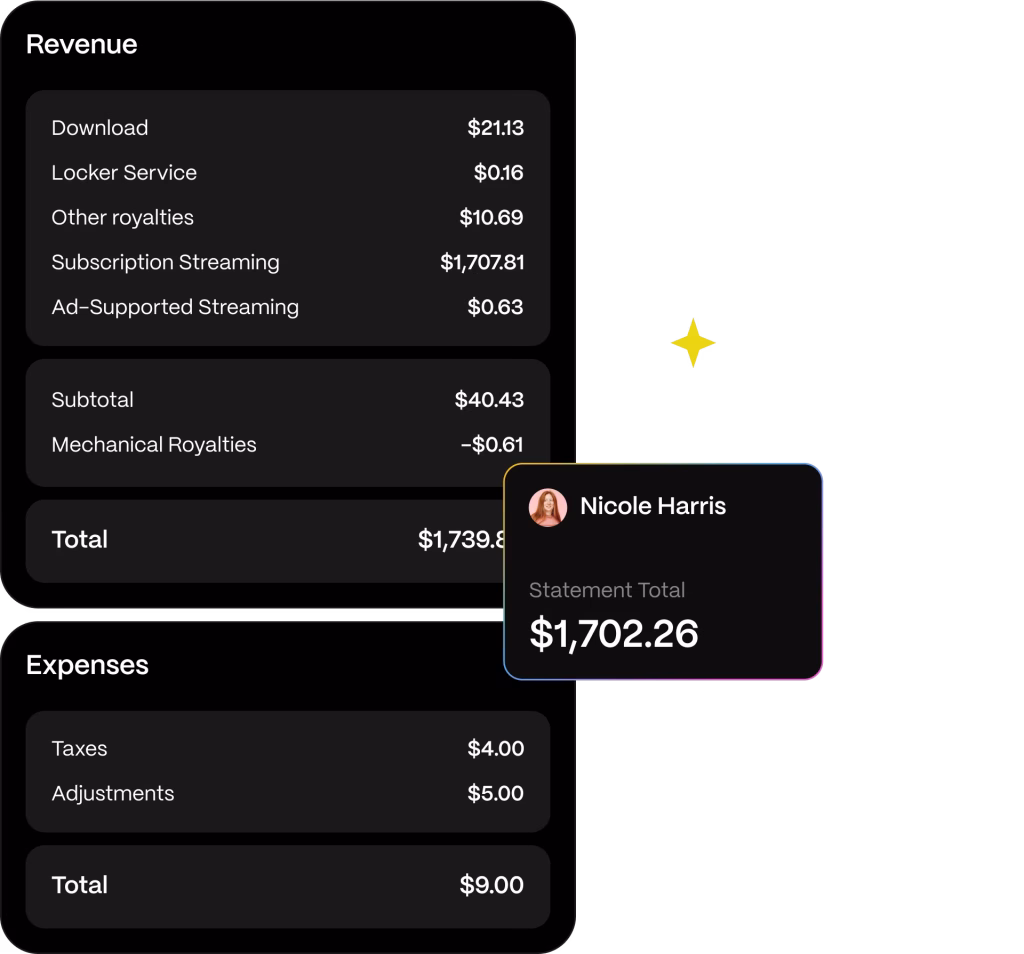The width and height of the screenshot is (1024, 954).
Task: Select Ad-Supported Streaming row
Action: coord(287,307)
